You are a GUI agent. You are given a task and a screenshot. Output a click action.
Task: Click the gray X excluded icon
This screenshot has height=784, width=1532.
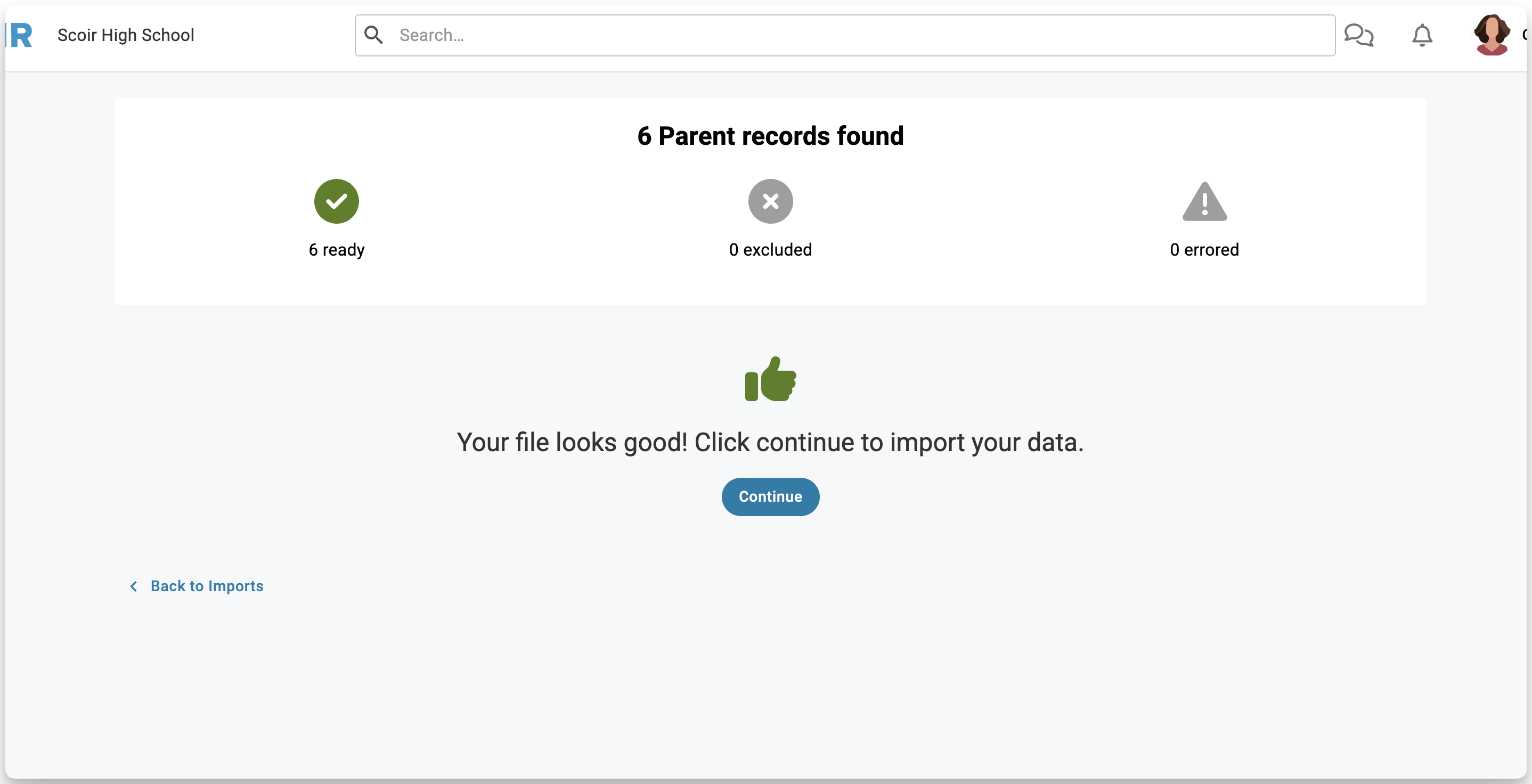[770, 201]
